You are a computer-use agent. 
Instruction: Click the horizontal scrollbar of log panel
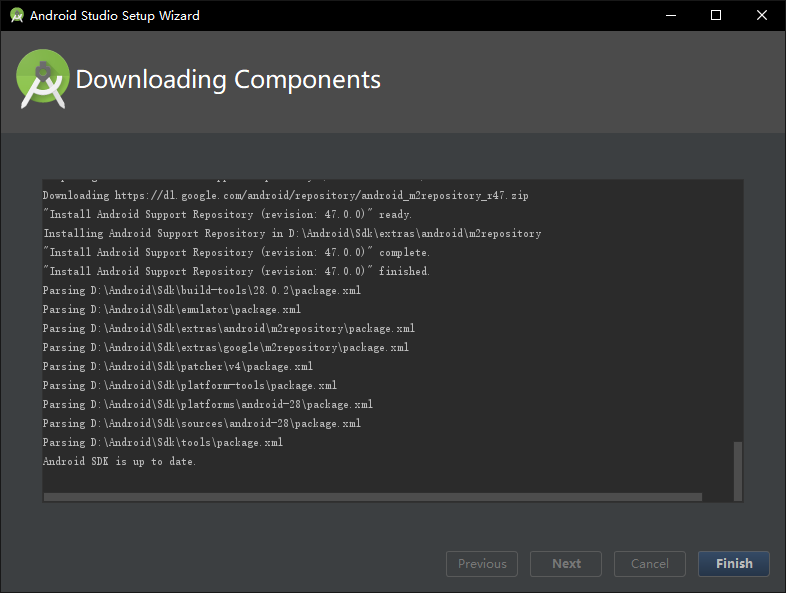[x=372, y=497]
